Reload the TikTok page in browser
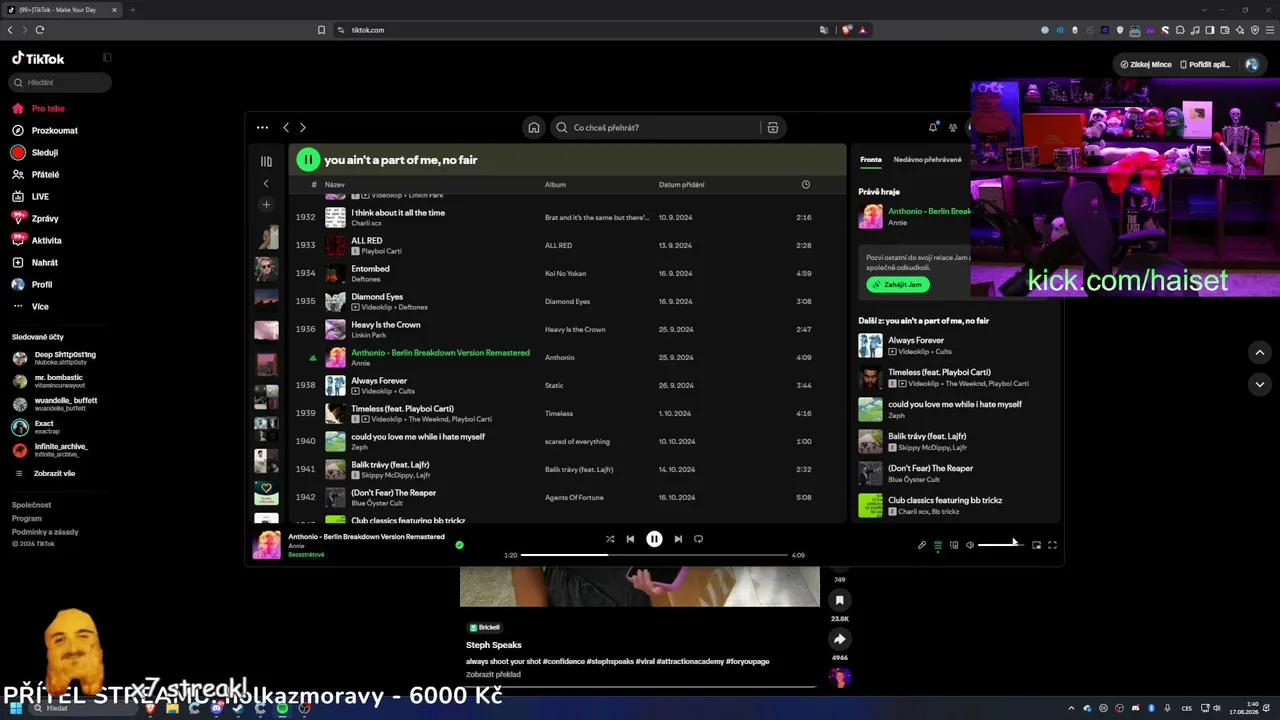This screenshot has width=1280, height=720. click(40, 30)
